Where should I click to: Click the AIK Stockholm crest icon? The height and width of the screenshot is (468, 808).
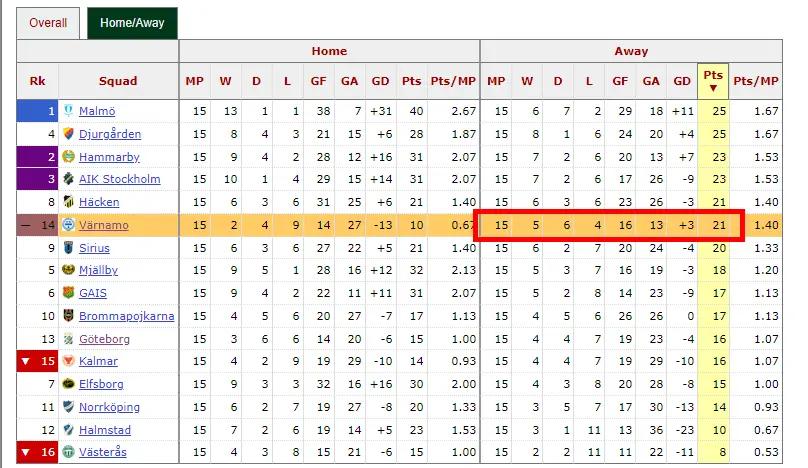[68, 179]
